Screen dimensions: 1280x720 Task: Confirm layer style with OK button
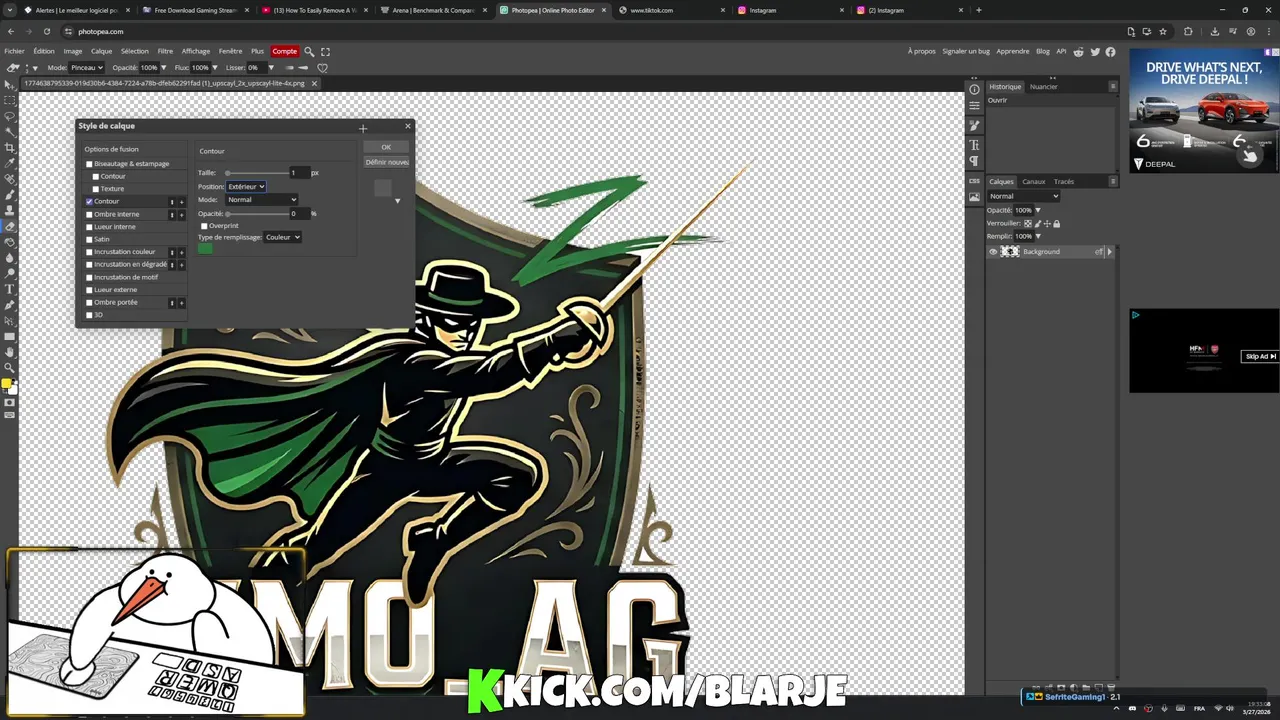click(x=386, y=147)
